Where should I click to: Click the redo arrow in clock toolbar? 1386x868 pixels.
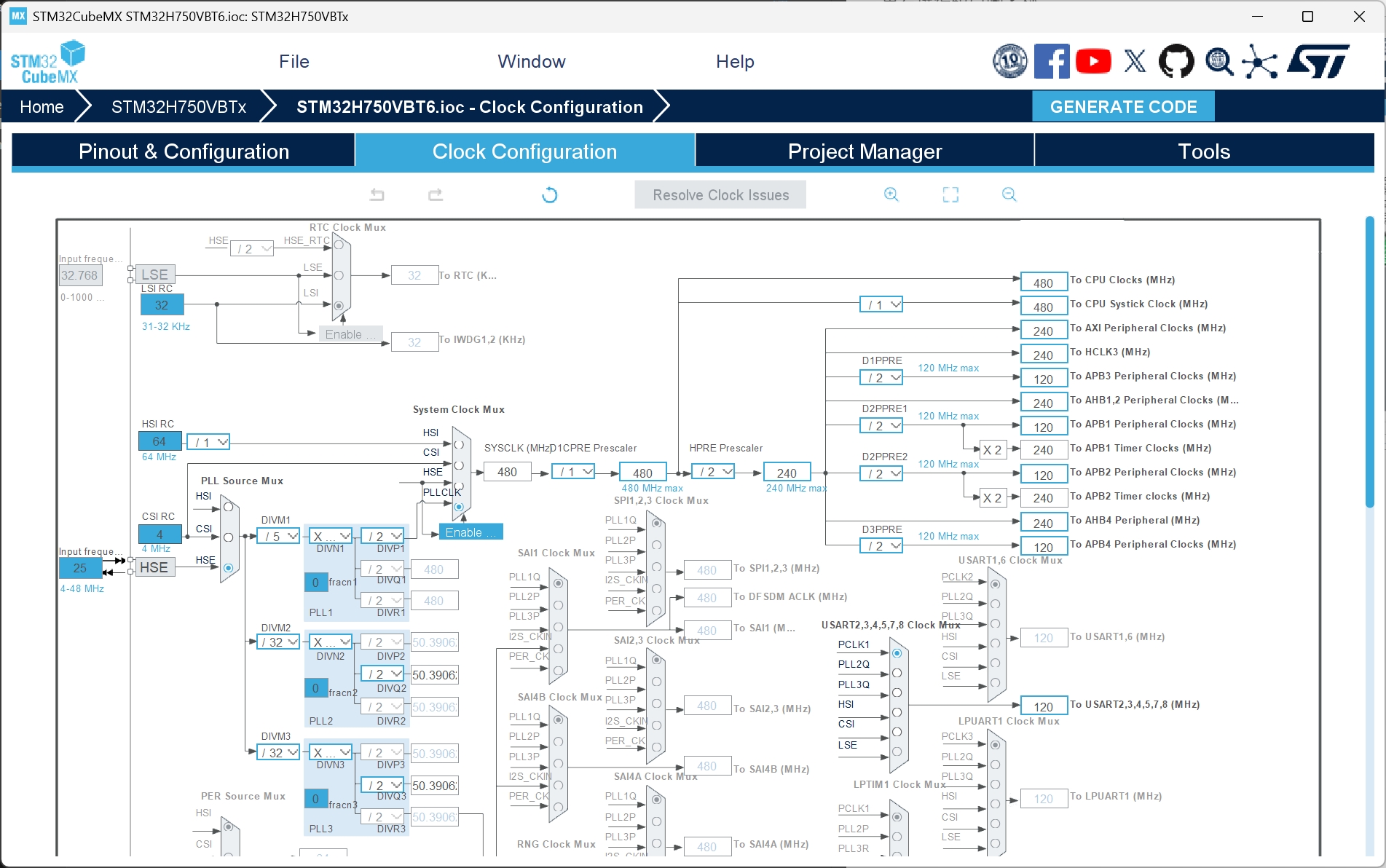pyautogui.click(x=436, y=194)
